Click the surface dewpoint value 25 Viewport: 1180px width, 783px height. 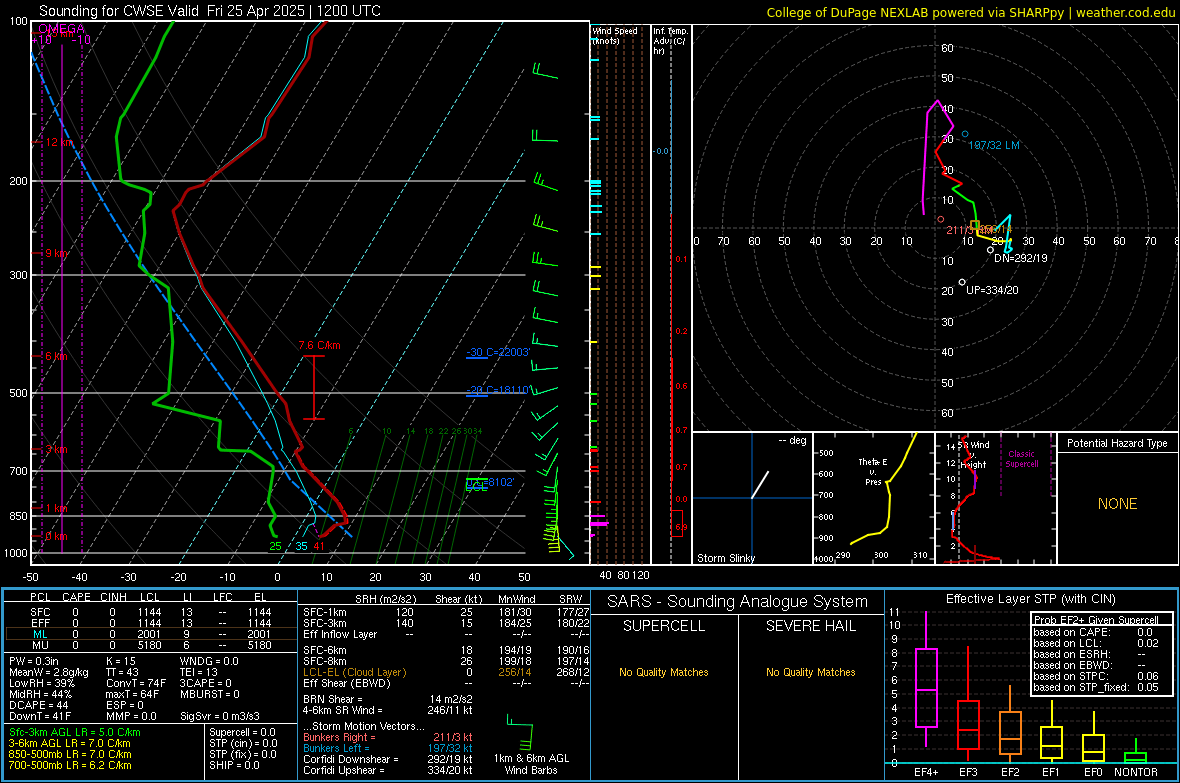(x=275, y=547)
